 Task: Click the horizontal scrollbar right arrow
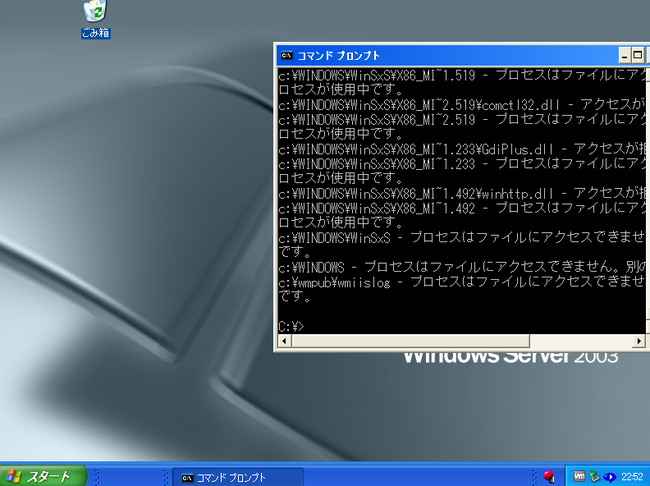point(639,341)
